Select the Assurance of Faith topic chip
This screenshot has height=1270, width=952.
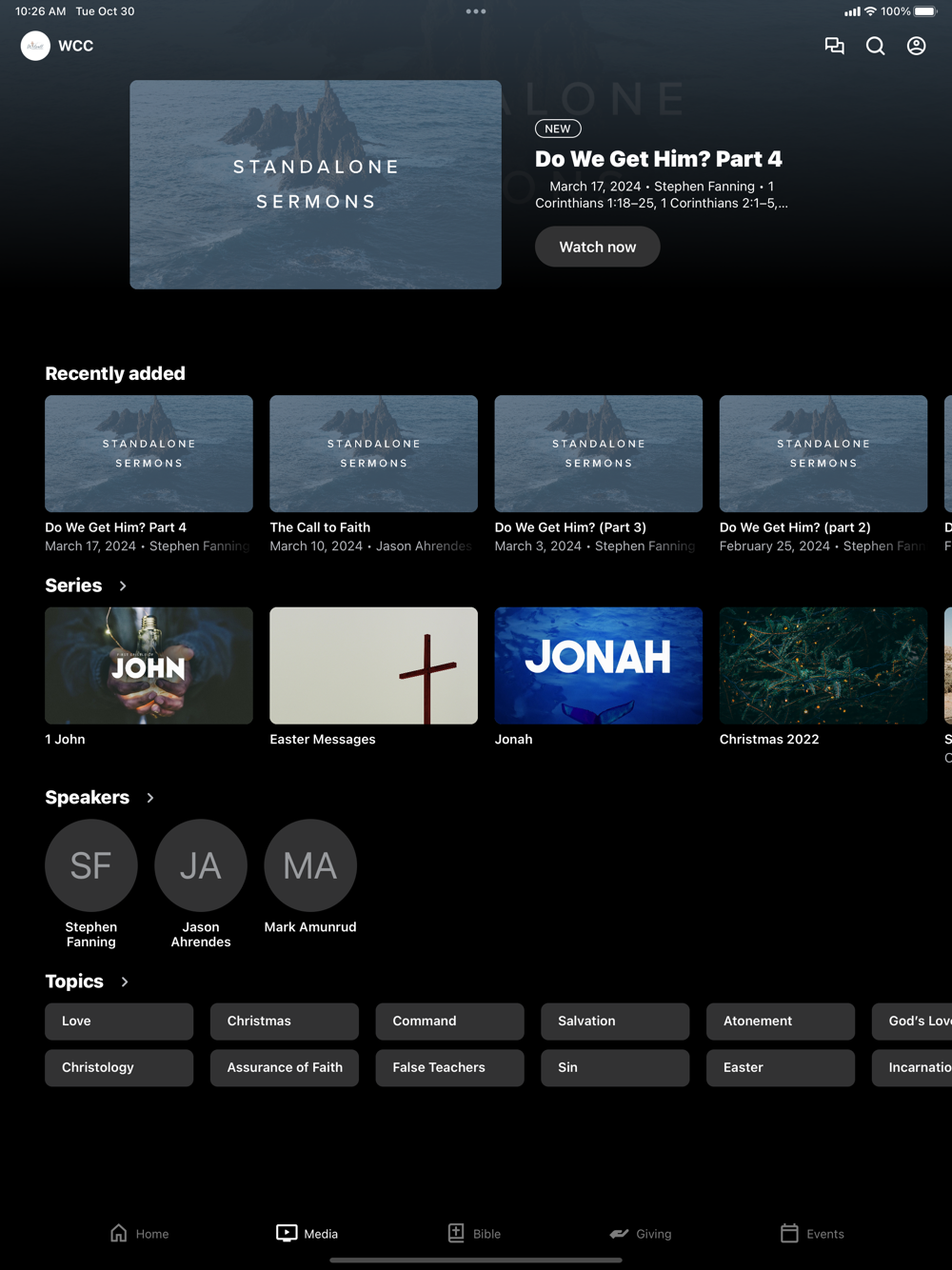[x=285, y=1067]
